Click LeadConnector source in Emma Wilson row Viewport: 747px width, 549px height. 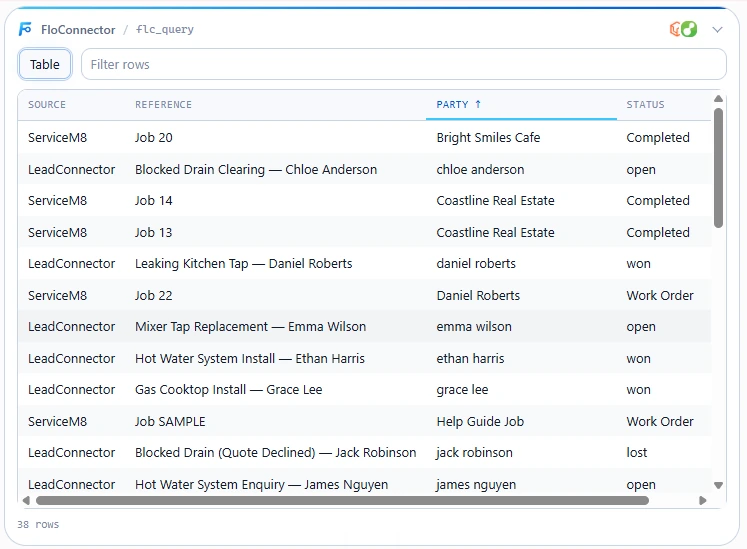point(71,326)
